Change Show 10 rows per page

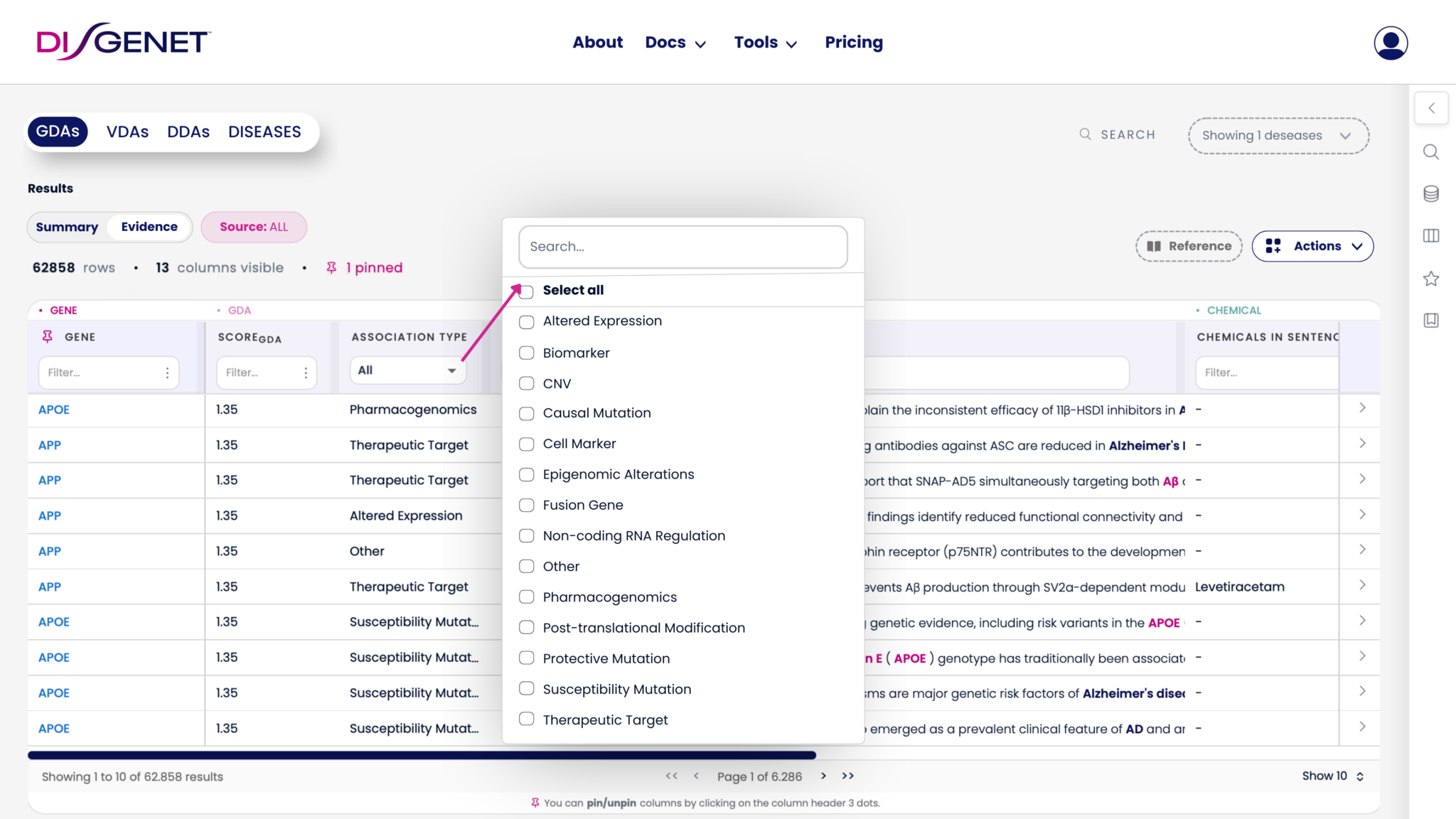(x=1333, y=776)
